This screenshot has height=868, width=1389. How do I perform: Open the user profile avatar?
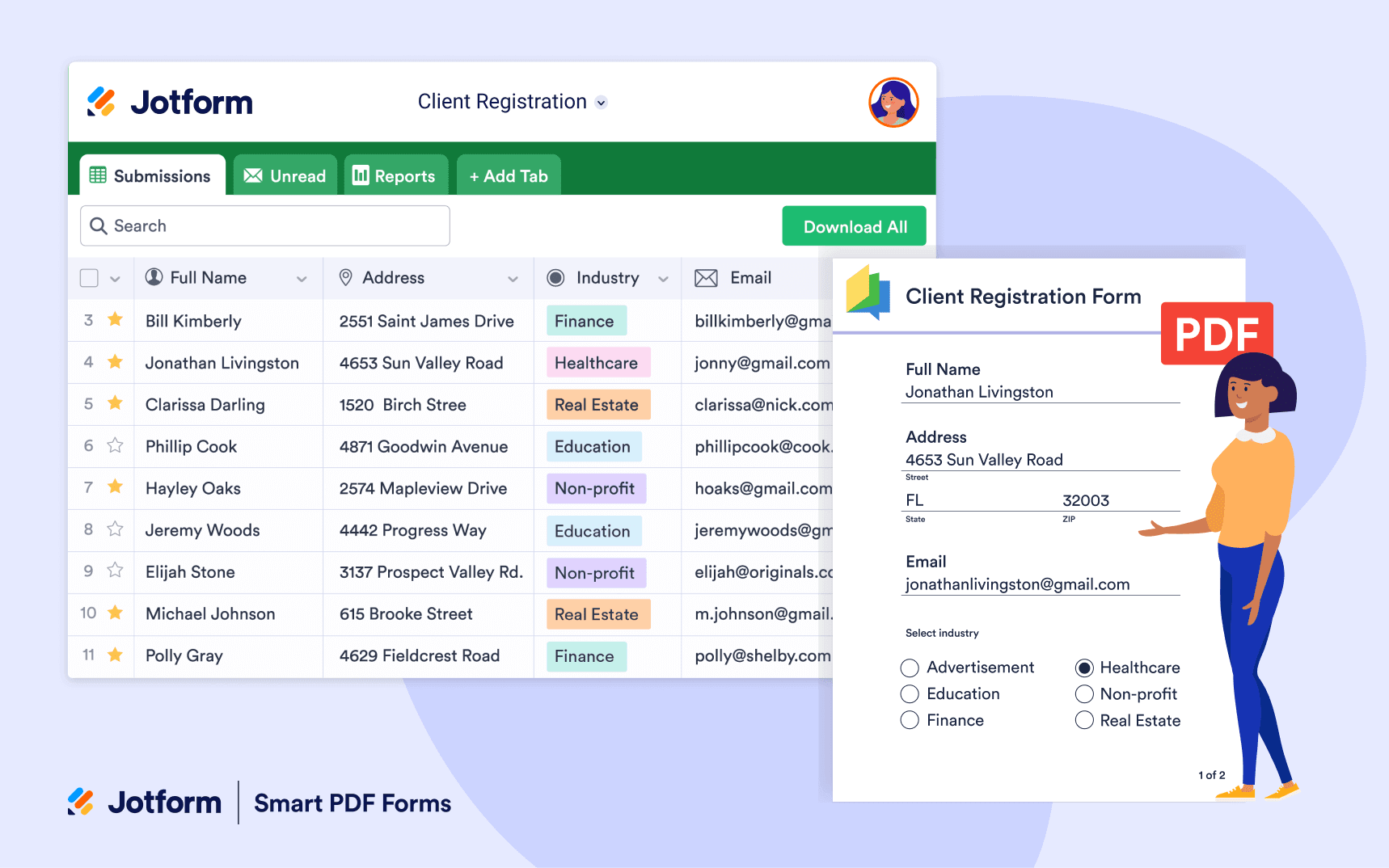point(894,102)
